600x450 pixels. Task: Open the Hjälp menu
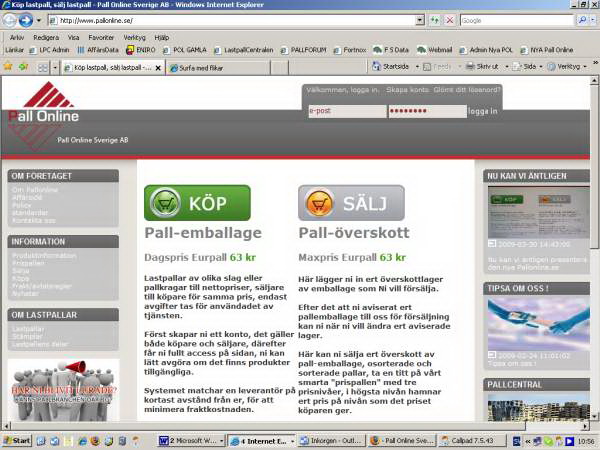pos(161,38)
